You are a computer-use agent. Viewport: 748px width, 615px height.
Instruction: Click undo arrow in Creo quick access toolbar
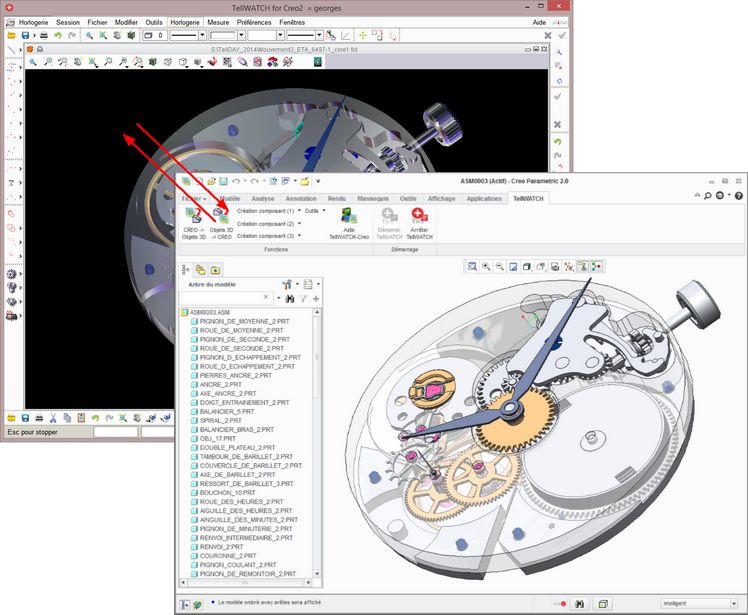click(x=236, y=181)
